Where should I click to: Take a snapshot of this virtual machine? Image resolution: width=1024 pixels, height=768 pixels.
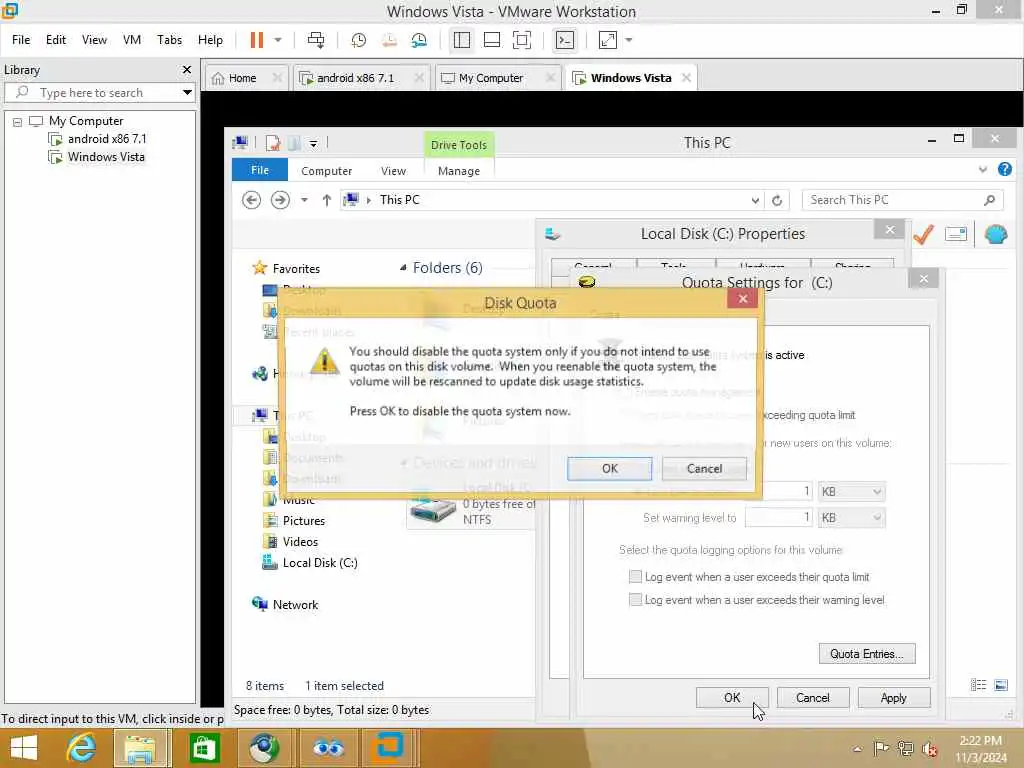click(x=359, y=40)
